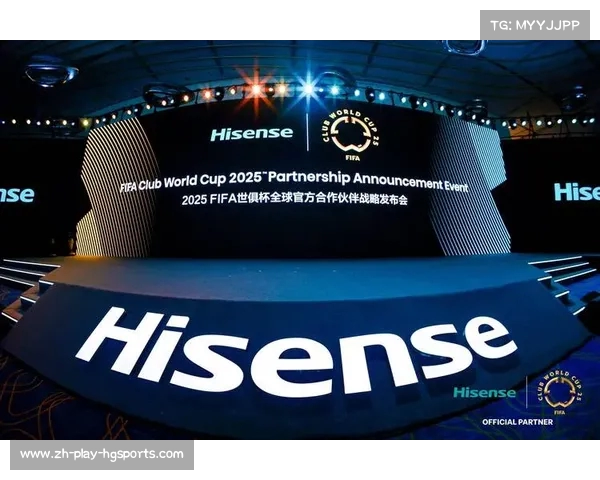Click the www.zh-play-hgsports.com website address
This screenshot has width=600, height=480.
tap(102, 454)
